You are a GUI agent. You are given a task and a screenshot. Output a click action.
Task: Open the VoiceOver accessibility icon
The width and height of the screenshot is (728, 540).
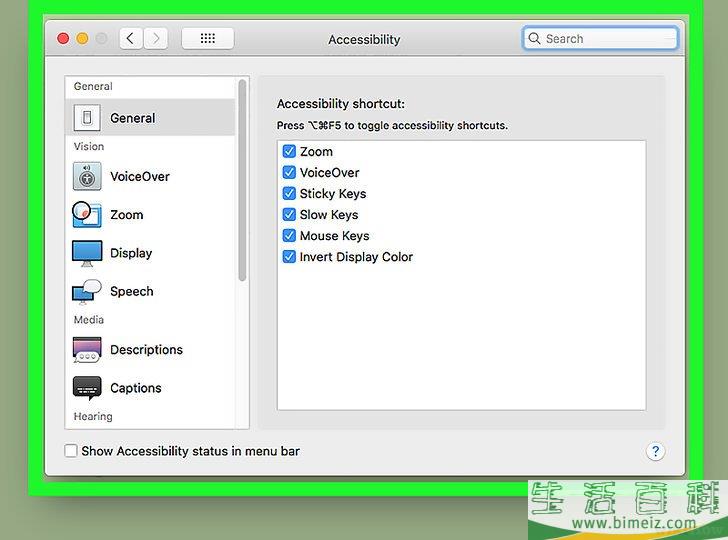coord(87,177)
